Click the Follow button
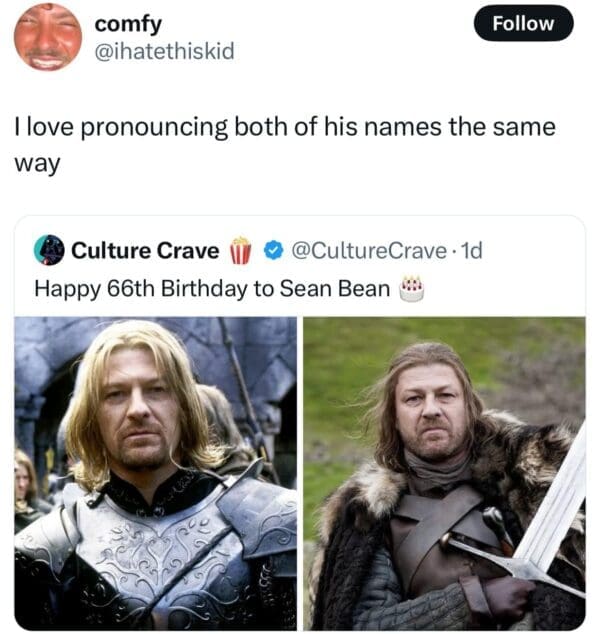Screen dimensions: 600x634 tap(523, 23)
